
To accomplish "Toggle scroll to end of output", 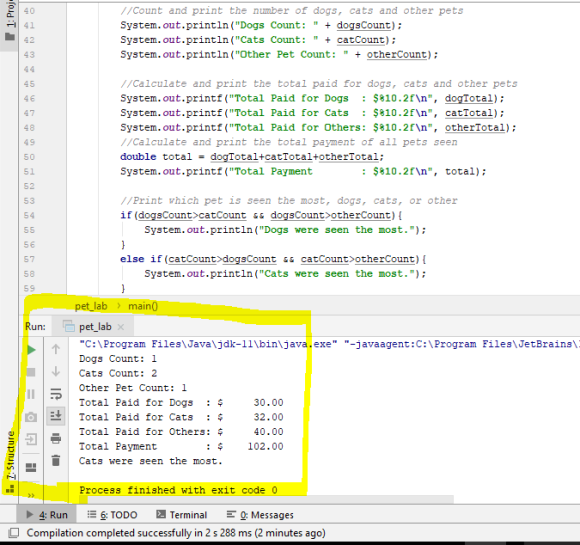I will pos(56,416).
